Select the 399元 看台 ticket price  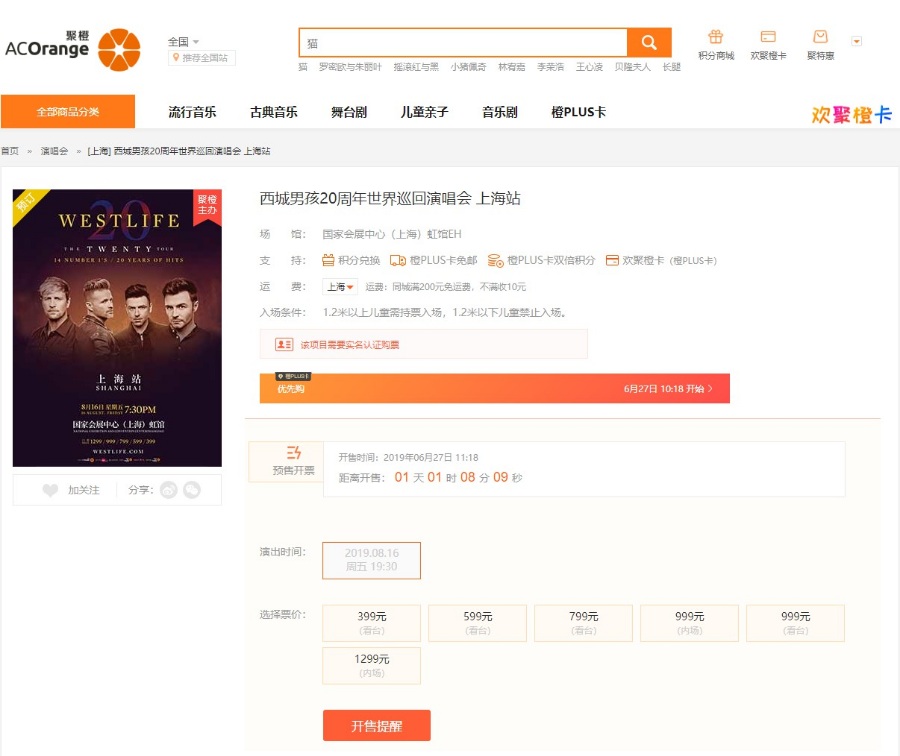click(x=371, y=622)
